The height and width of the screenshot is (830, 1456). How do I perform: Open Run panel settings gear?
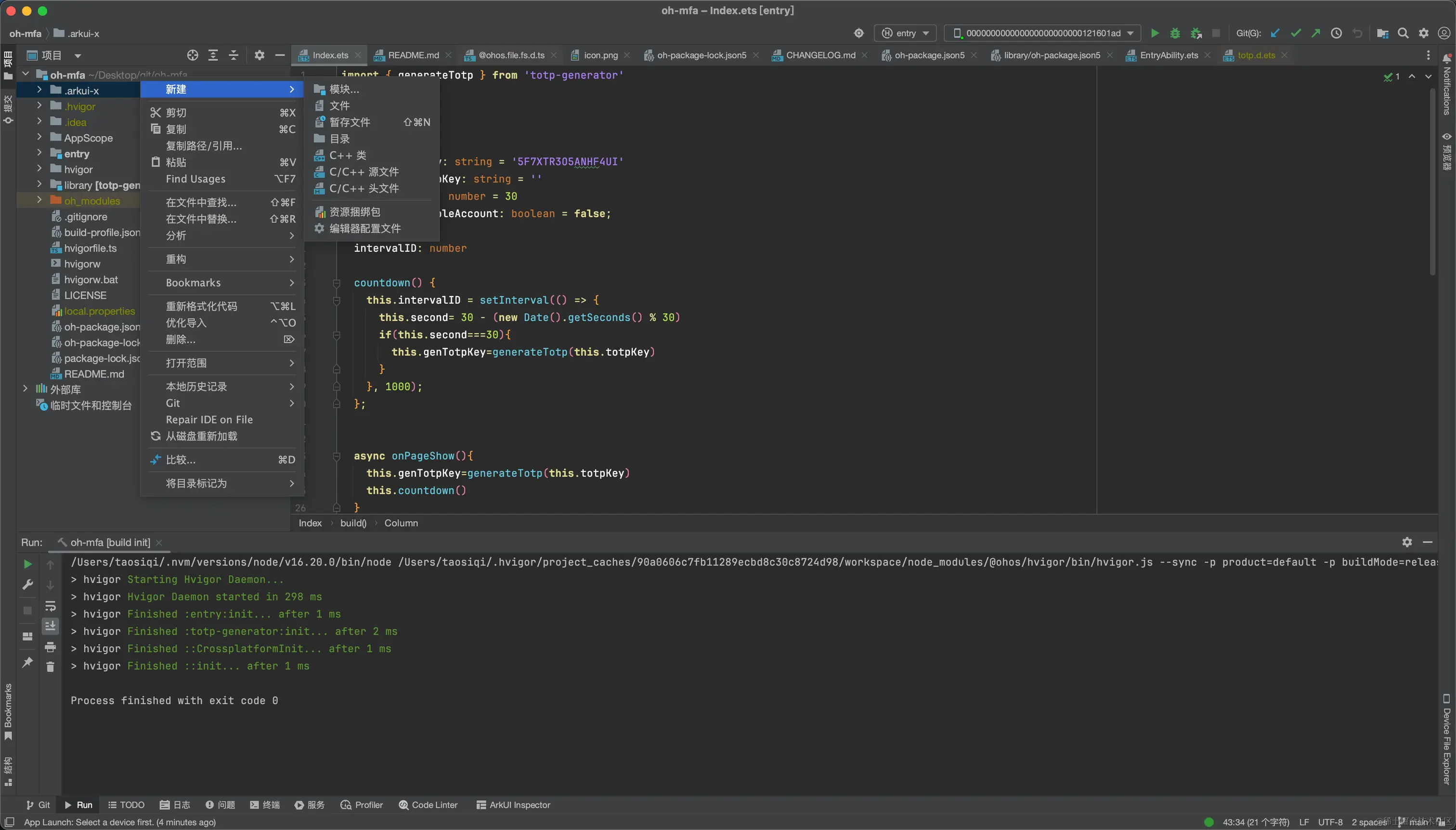click(x=1407, y=542)
